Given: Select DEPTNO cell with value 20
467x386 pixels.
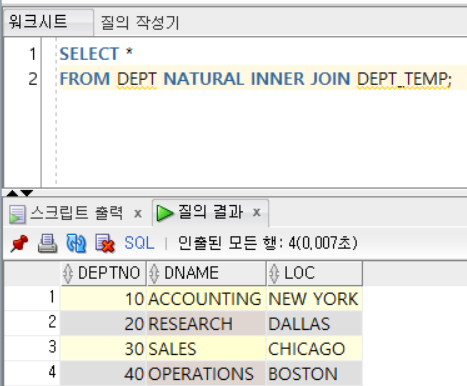Looking at the screenshot, I should pyautogui.click(x=103, y=324).
